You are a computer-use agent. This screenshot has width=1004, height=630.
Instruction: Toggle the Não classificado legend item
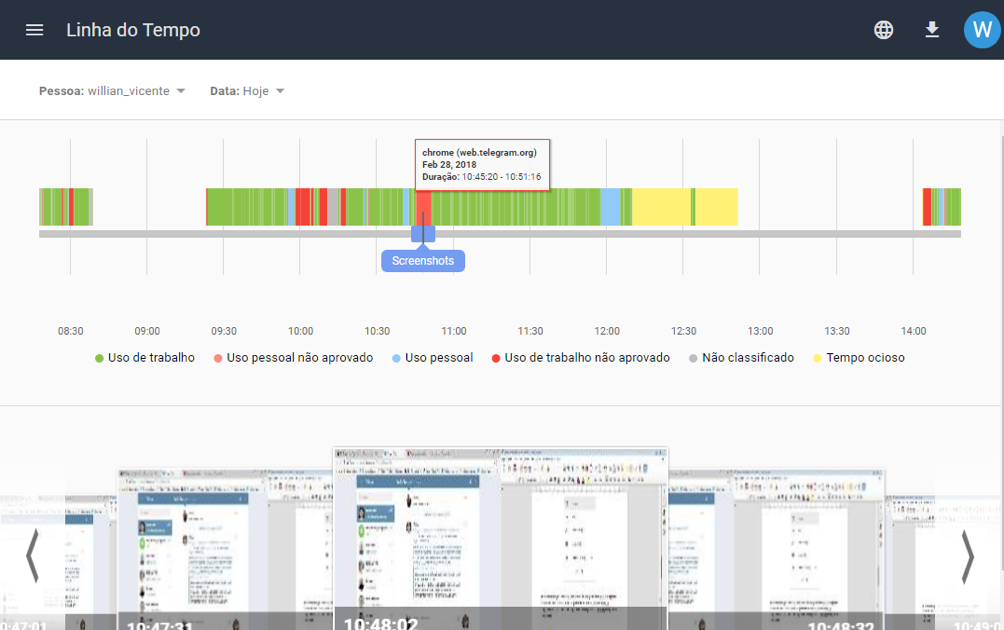[741, 358]
